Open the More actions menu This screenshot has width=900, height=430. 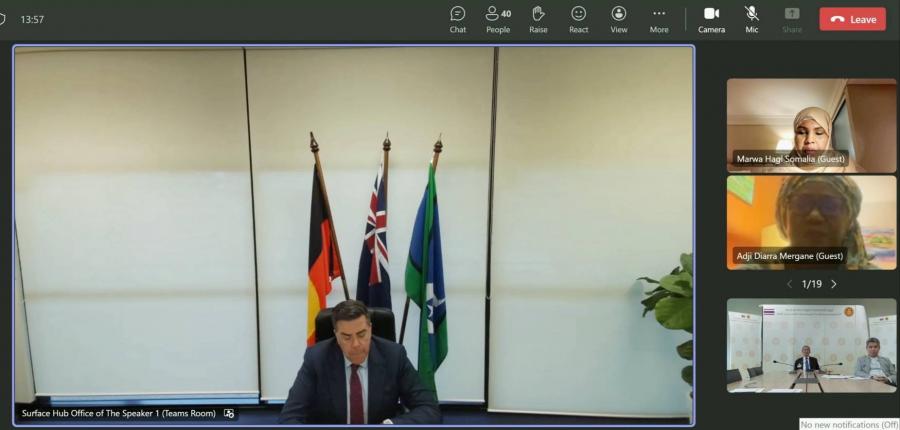coord(659,18)
